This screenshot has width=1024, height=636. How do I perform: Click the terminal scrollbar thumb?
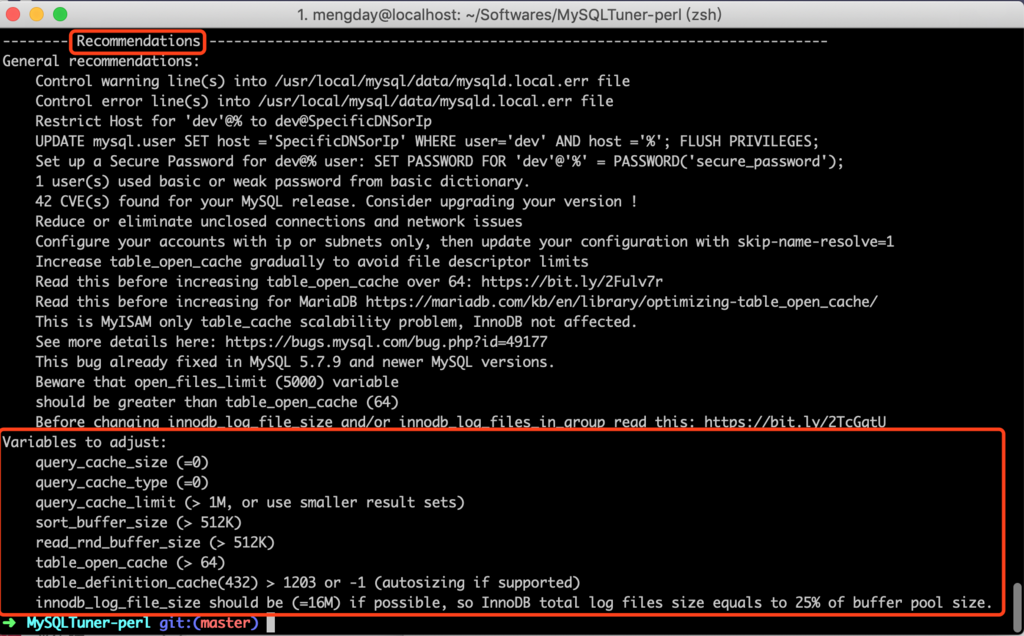coord(1017,607)
